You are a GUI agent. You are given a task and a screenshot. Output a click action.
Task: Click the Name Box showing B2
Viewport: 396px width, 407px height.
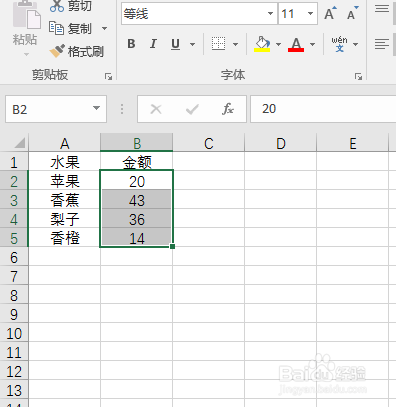click(49, 109)
